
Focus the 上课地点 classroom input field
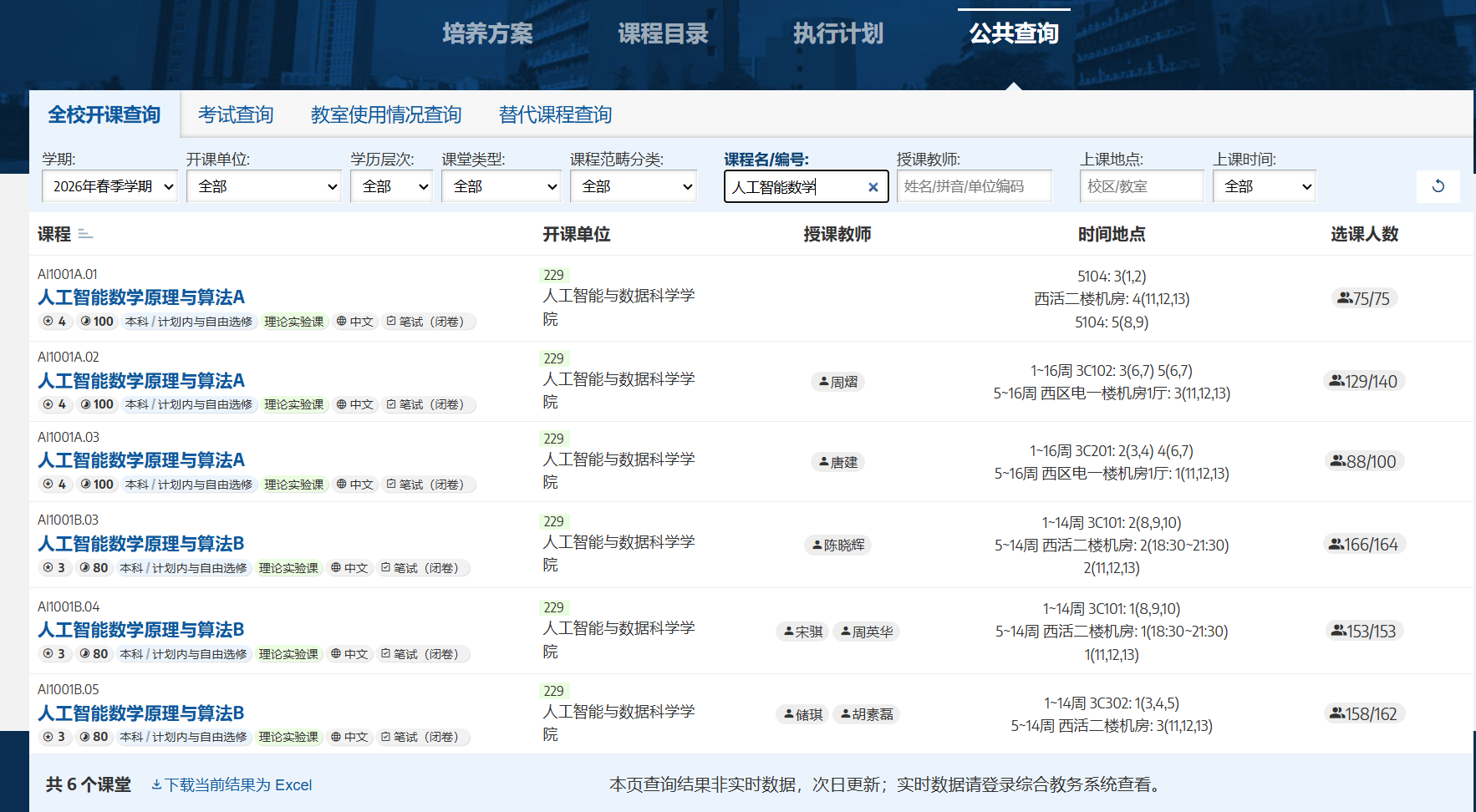[x=1141, y=186]
